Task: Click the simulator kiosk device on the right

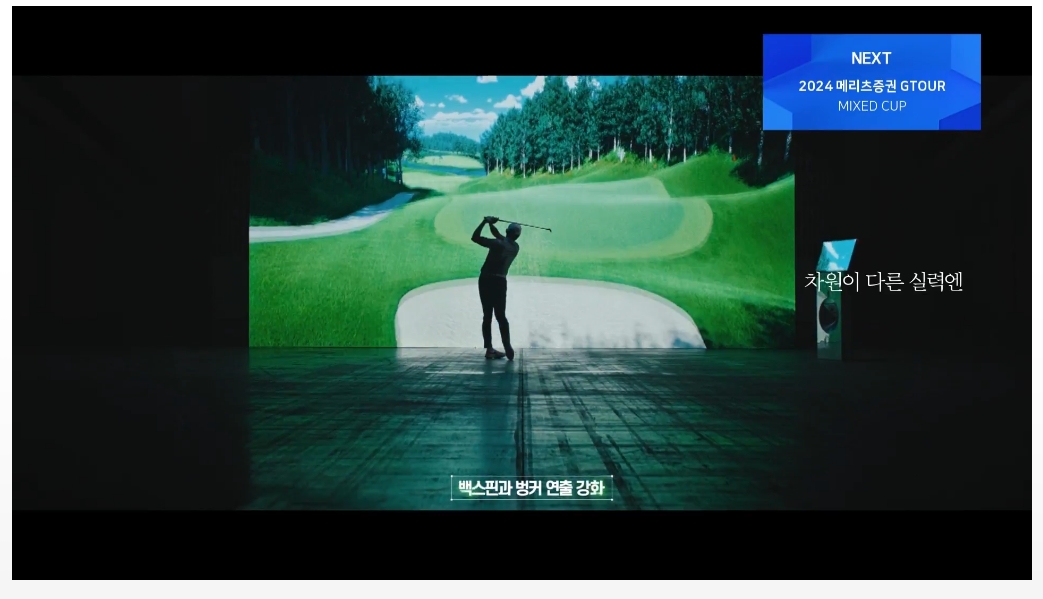Action: click(830, 300)
